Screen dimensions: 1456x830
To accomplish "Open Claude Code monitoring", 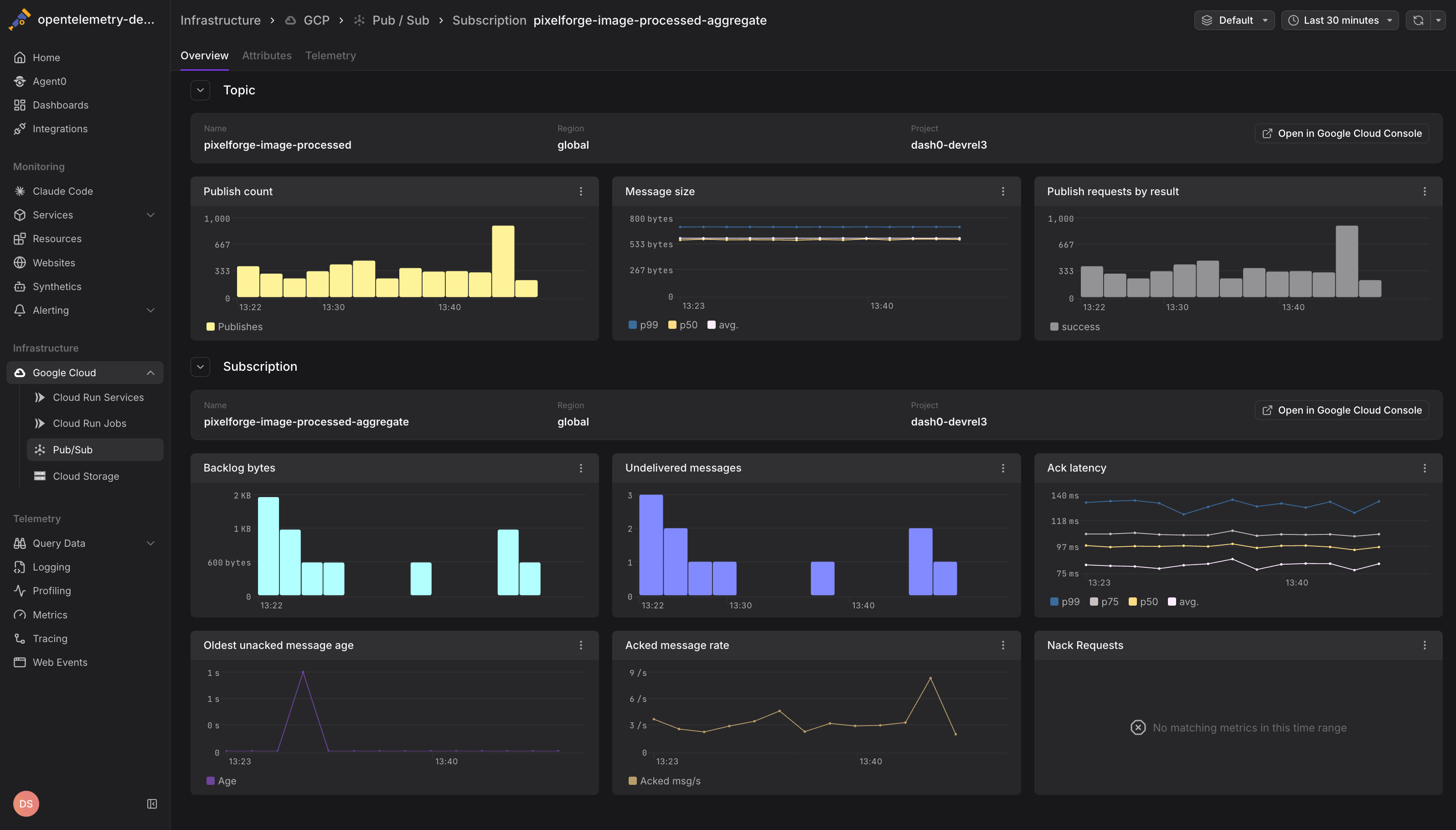I will click(x=85, y=191).
